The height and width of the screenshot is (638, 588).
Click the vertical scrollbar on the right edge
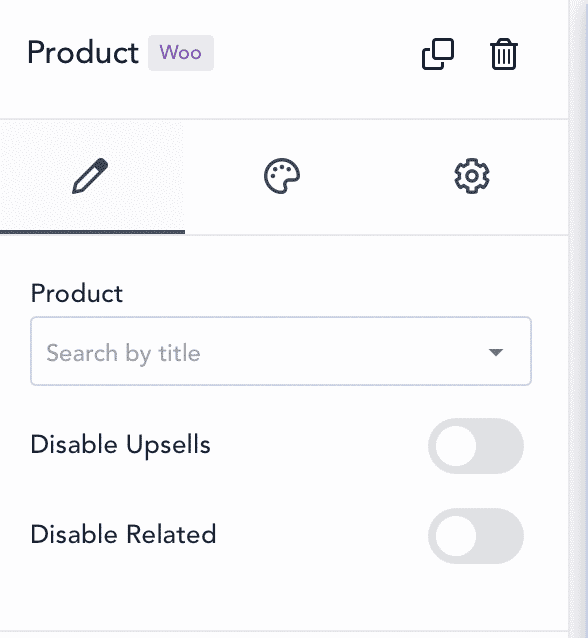(578, 319)
